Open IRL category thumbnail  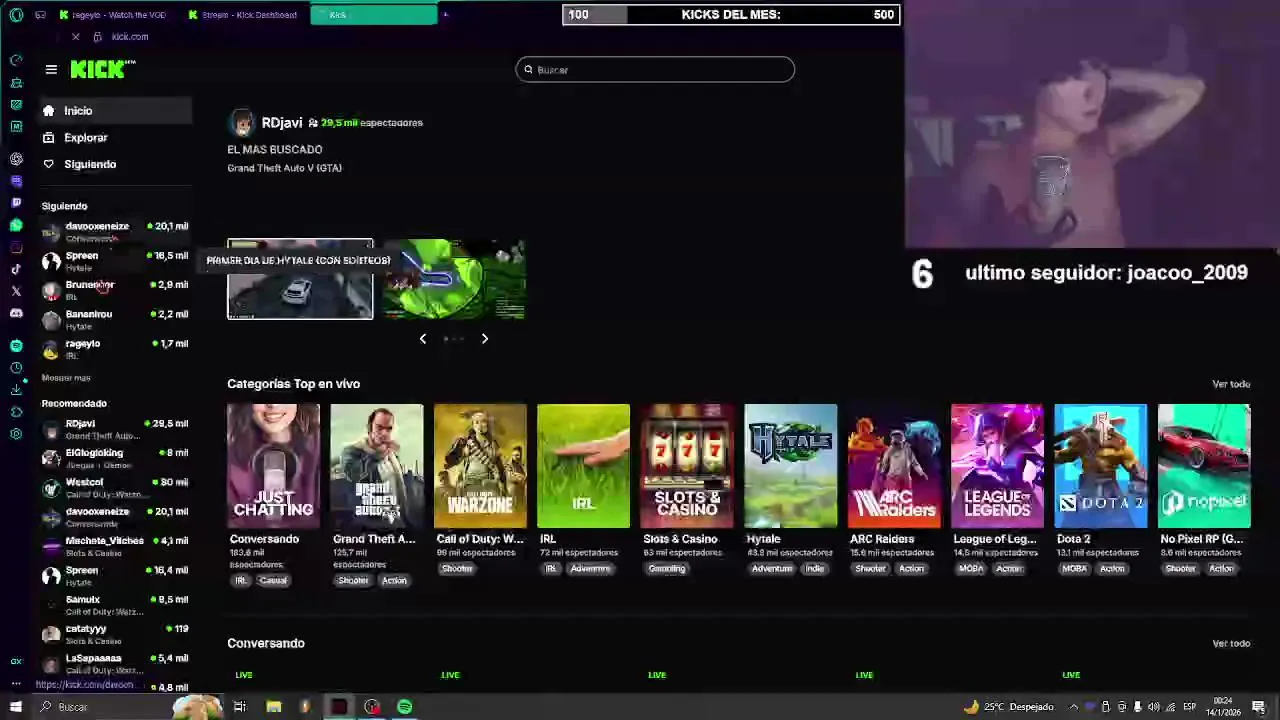(x=583, y=466)
